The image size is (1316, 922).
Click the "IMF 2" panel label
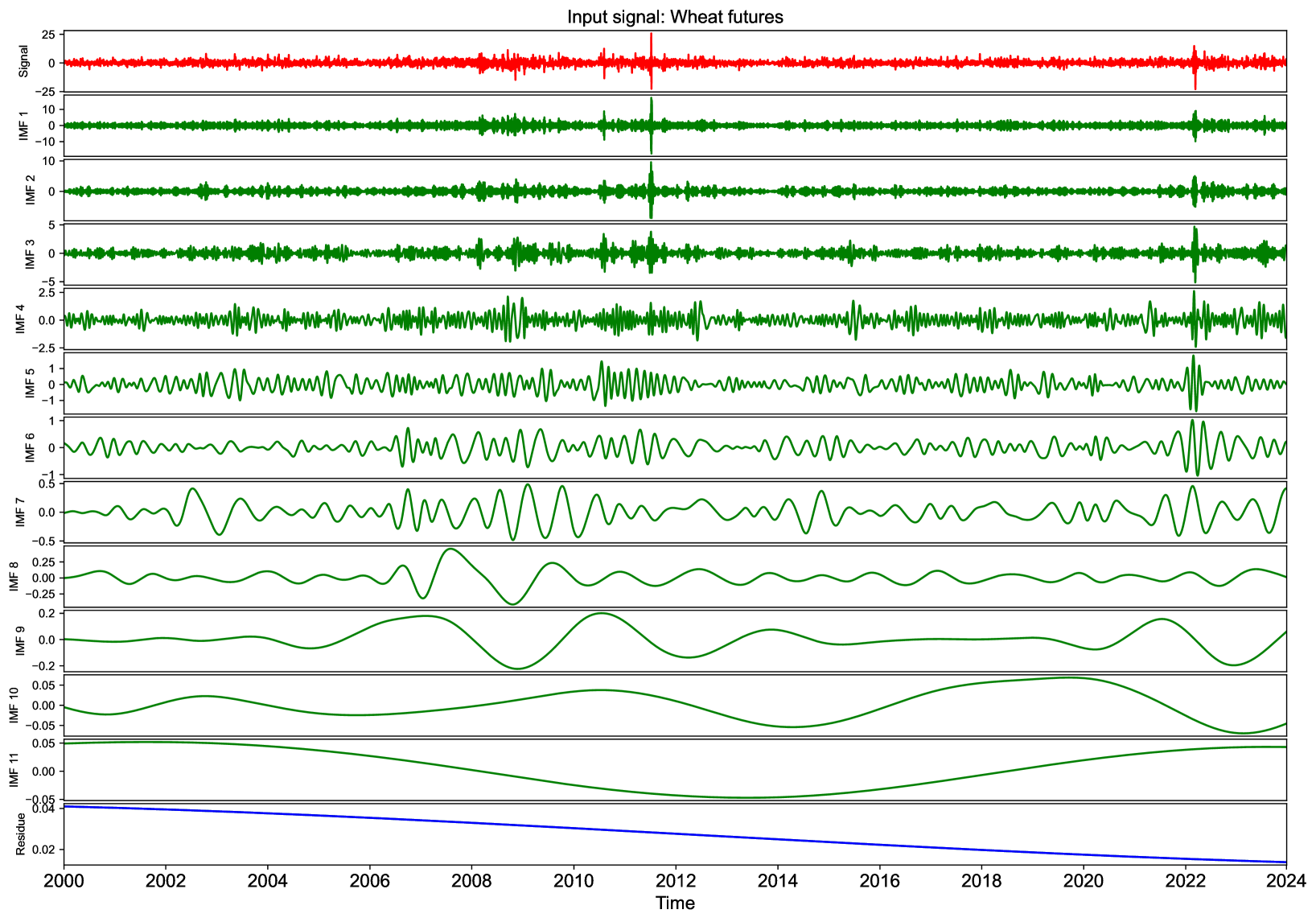(x=31, y=190)
